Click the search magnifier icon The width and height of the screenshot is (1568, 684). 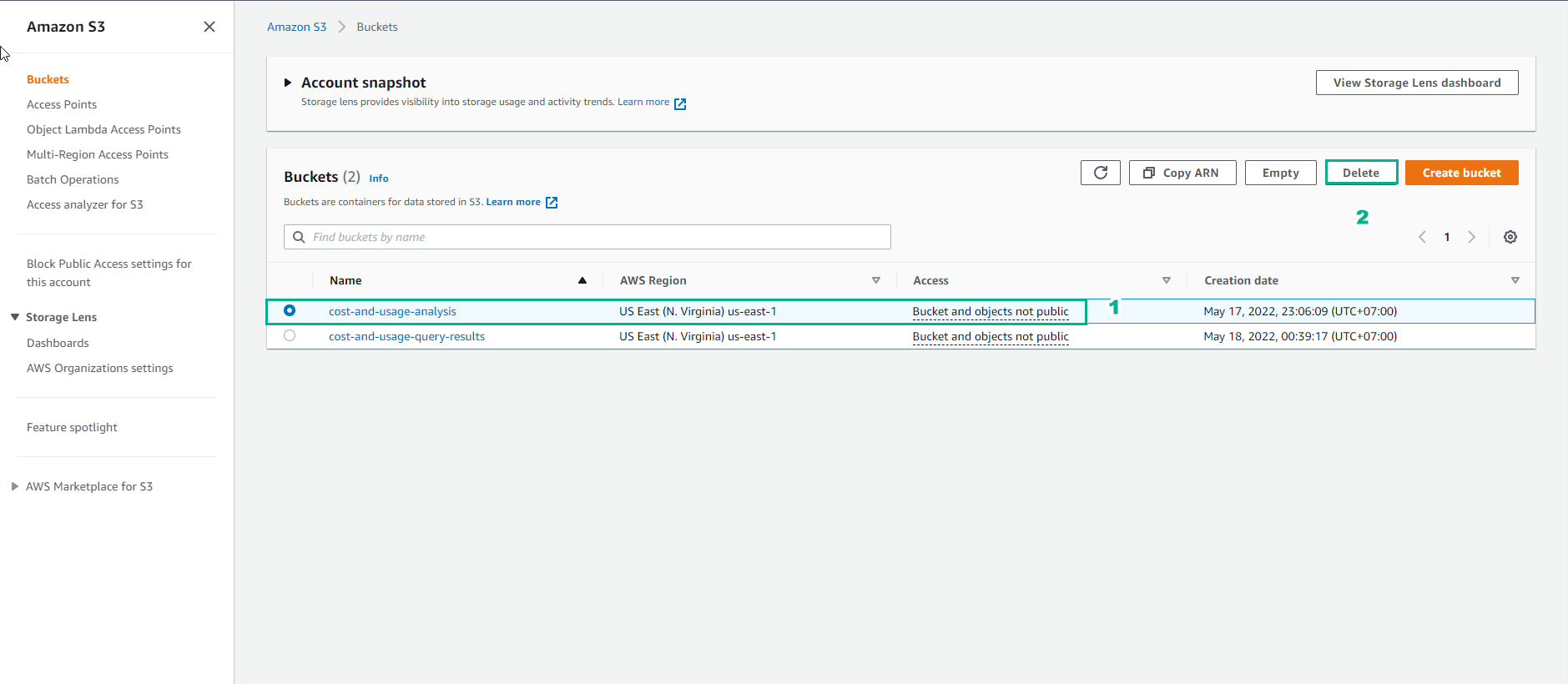click(299, 237)
